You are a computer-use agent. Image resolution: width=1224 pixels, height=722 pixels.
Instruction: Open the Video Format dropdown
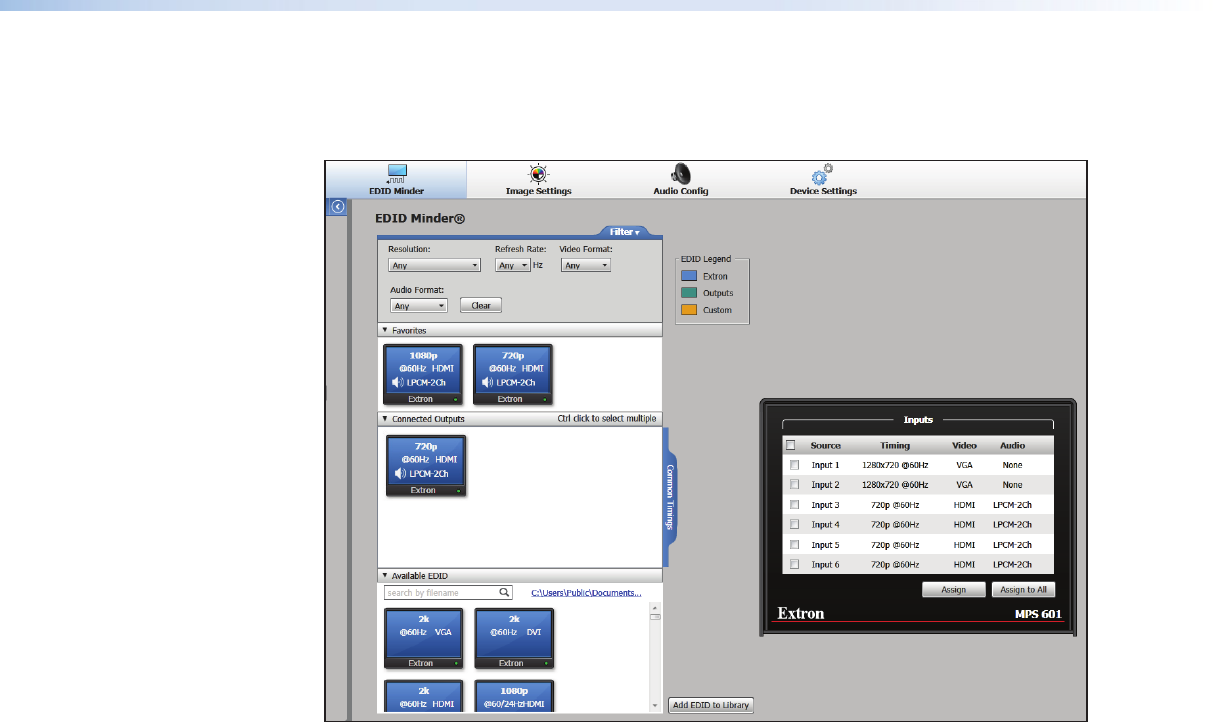point(586,266)
